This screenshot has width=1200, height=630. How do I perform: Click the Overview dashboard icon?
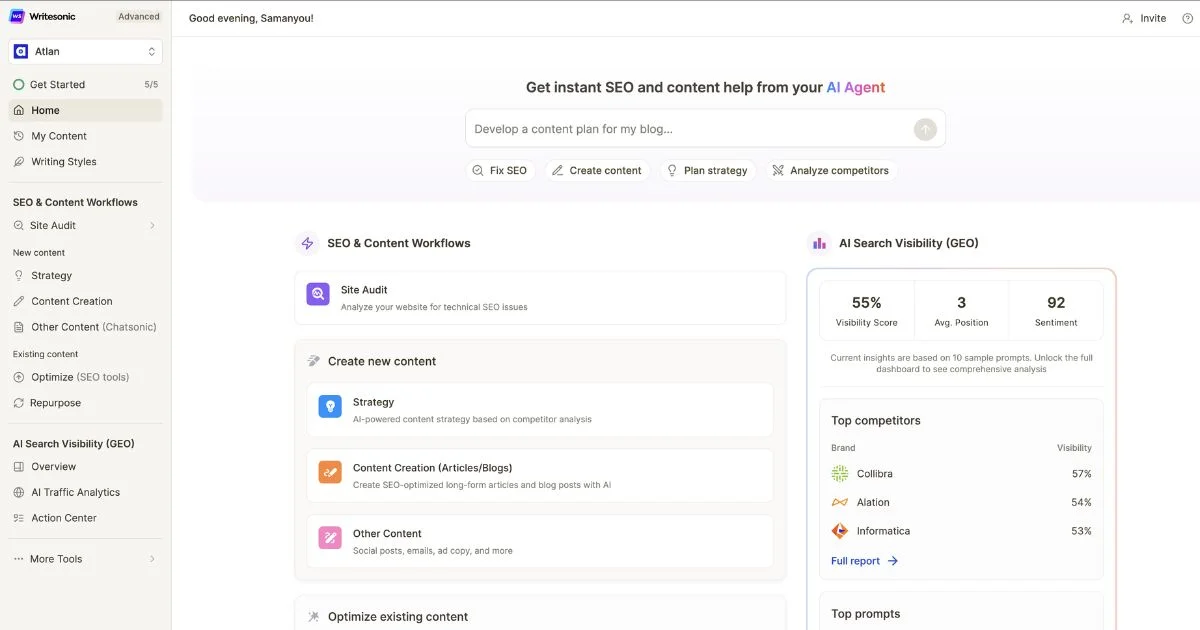click(19, 467)
